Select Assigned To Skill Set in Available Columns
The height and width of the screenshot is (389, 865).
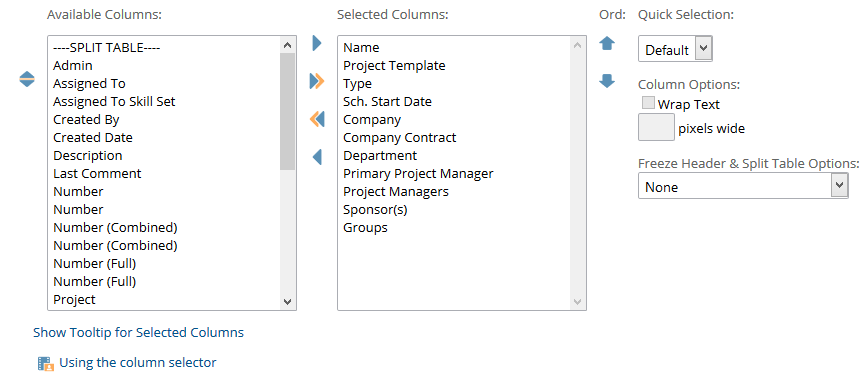(114, 102)
